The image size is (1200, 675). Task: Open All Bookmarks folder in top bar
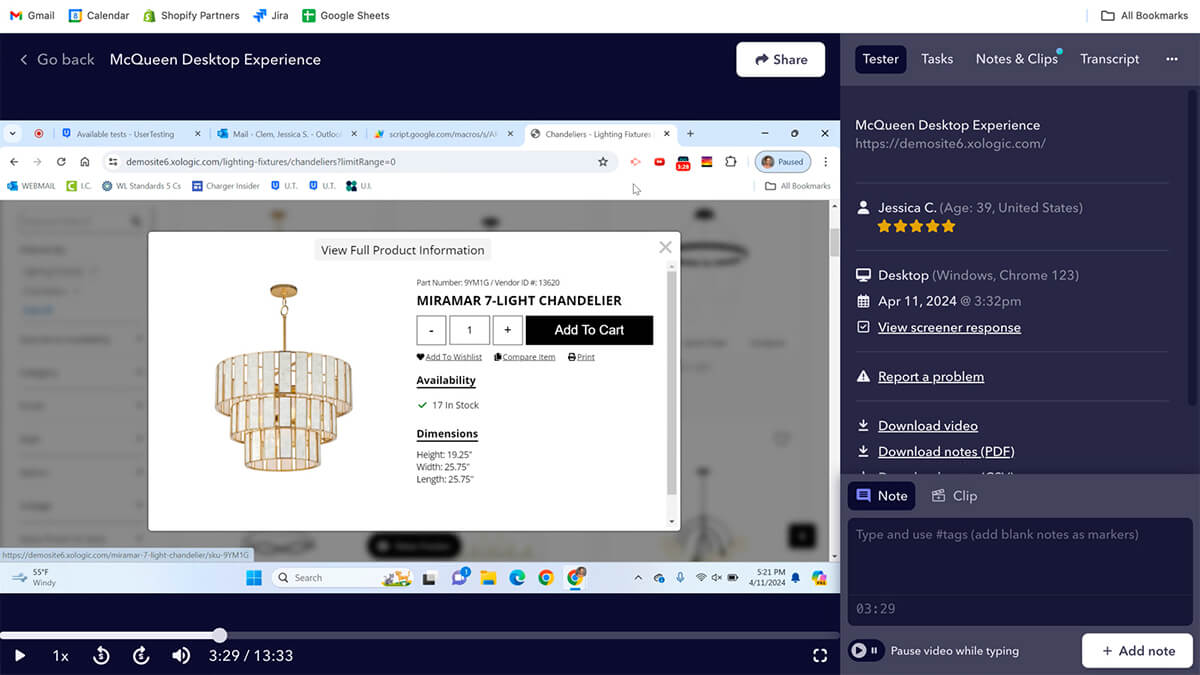1144,16
